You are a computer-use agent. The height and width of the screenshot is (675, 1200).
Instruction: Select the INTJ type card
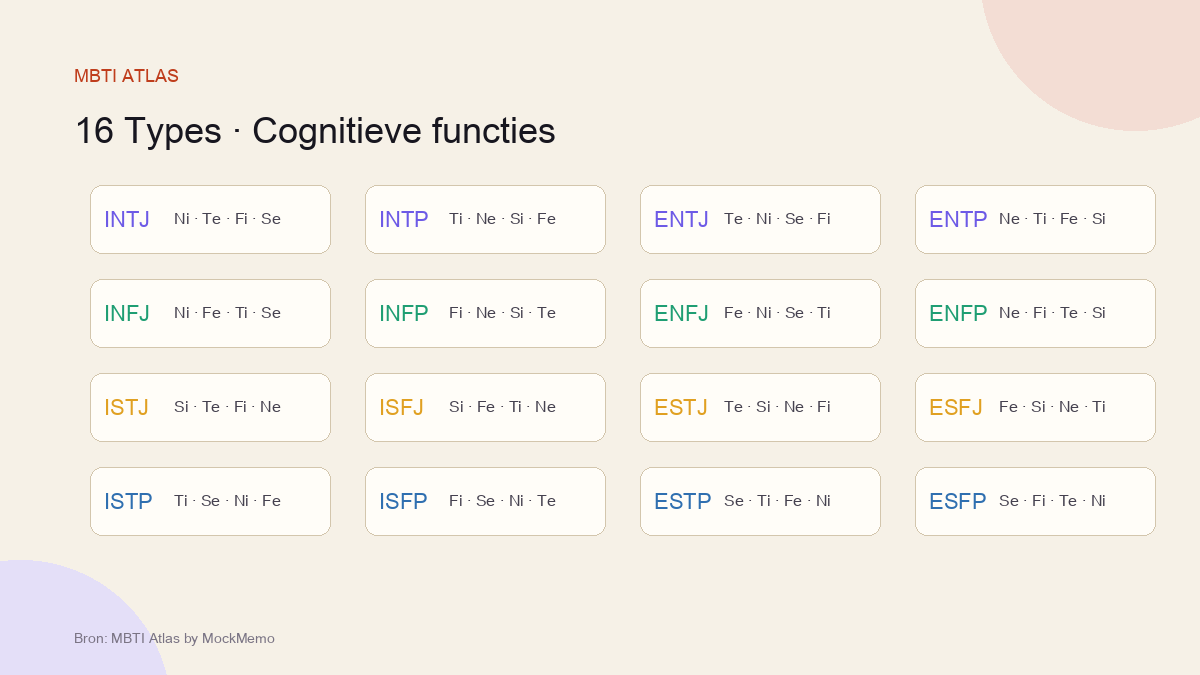point(210,219)
